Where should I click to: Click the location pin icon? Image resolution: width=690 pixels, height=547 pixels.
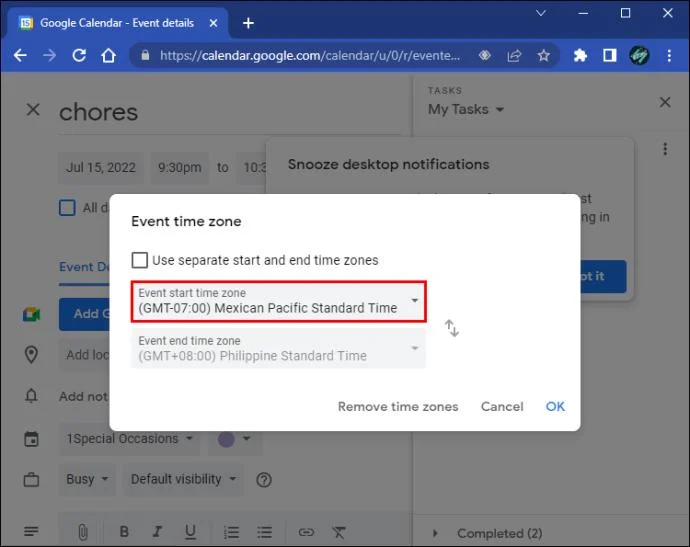(x=31, y=355)
